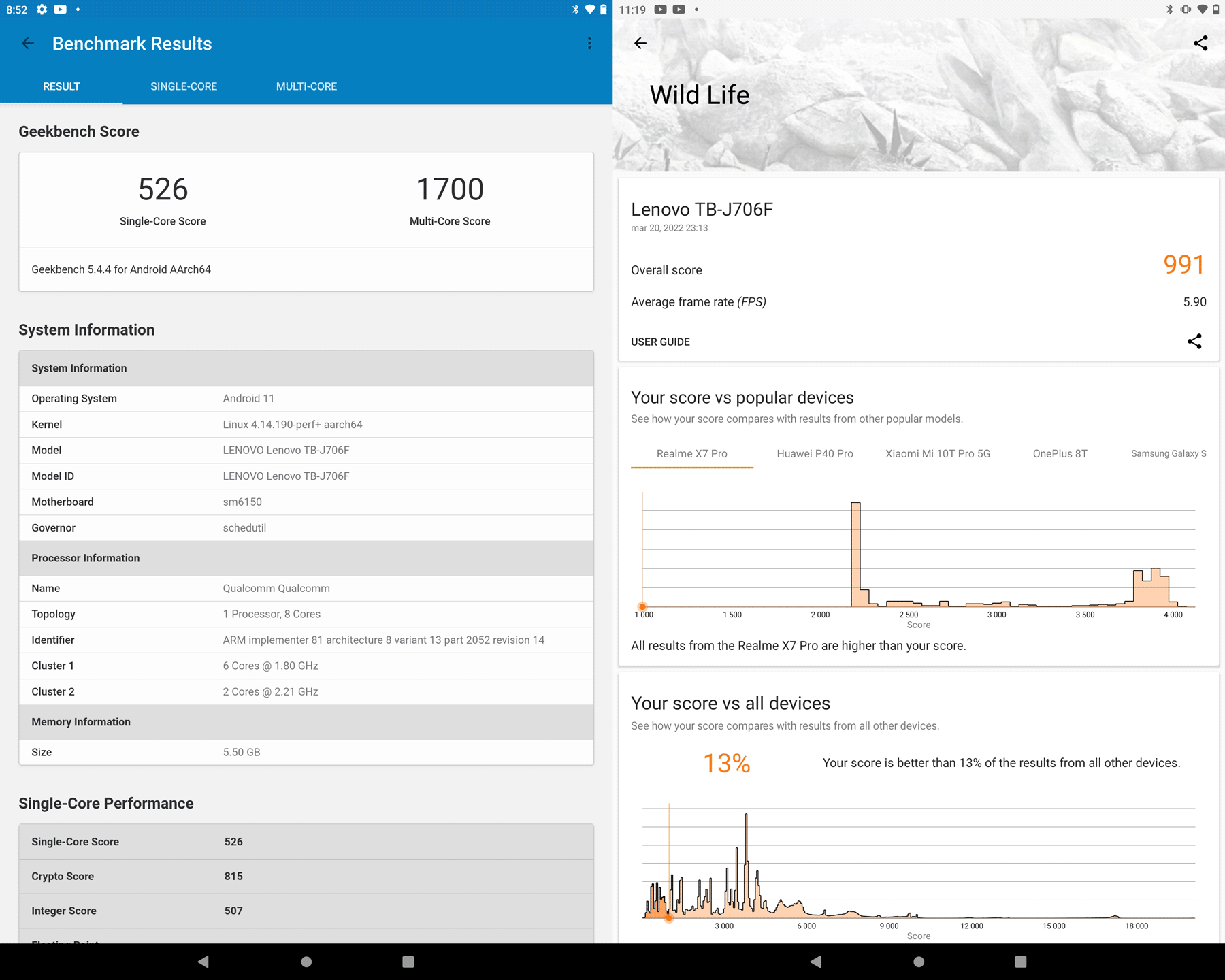
Task: Tap the Motherboard sm6150 row
Action: (306, 502)
